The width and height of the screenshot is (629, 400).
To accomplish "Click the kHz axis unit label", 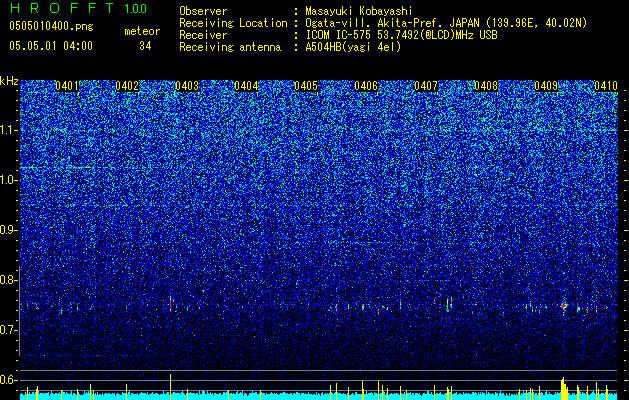I will point(9,81).
